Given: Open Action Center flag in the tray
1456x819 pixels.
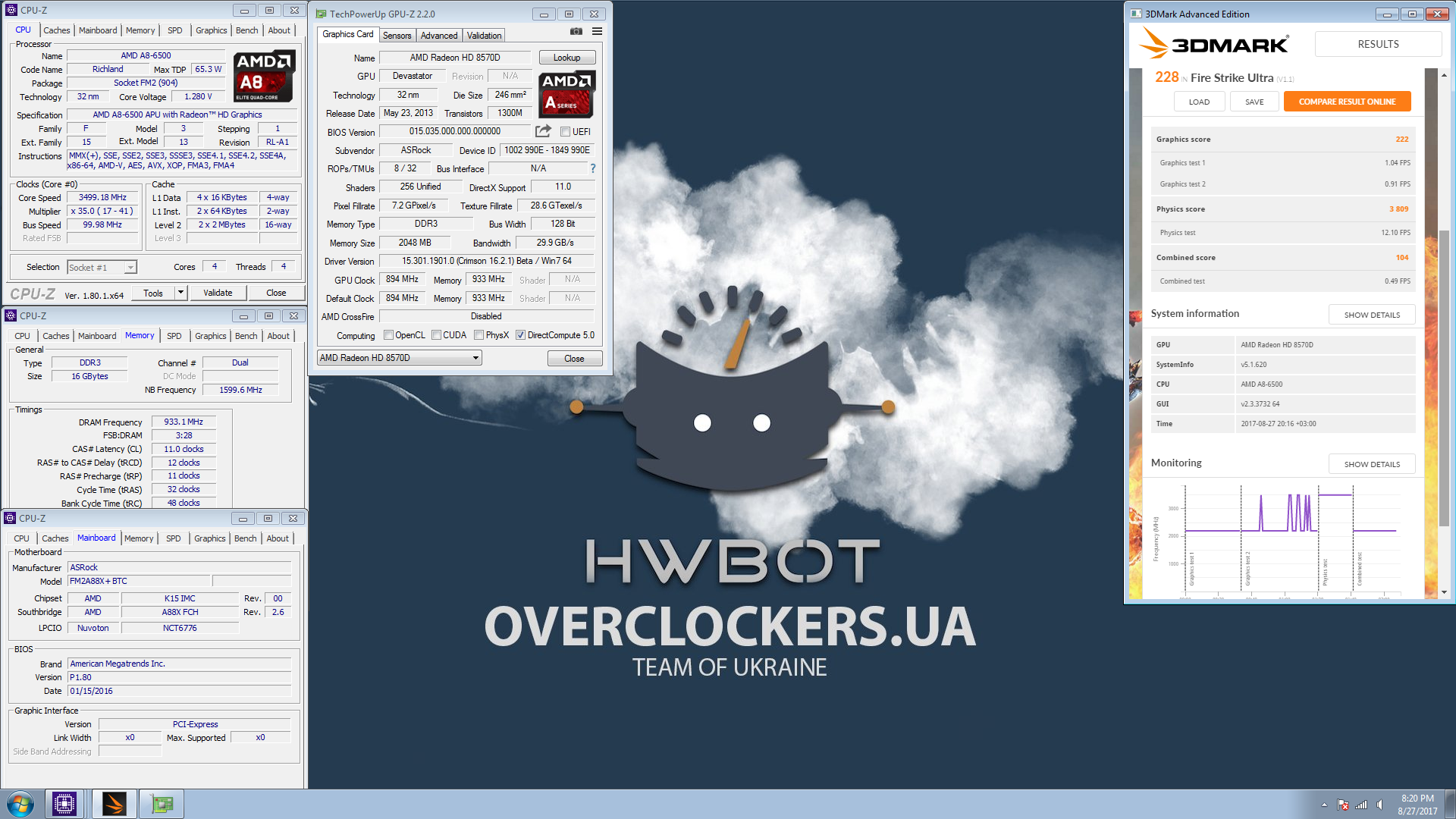Looking at the screenshot, I should 1342,805.
